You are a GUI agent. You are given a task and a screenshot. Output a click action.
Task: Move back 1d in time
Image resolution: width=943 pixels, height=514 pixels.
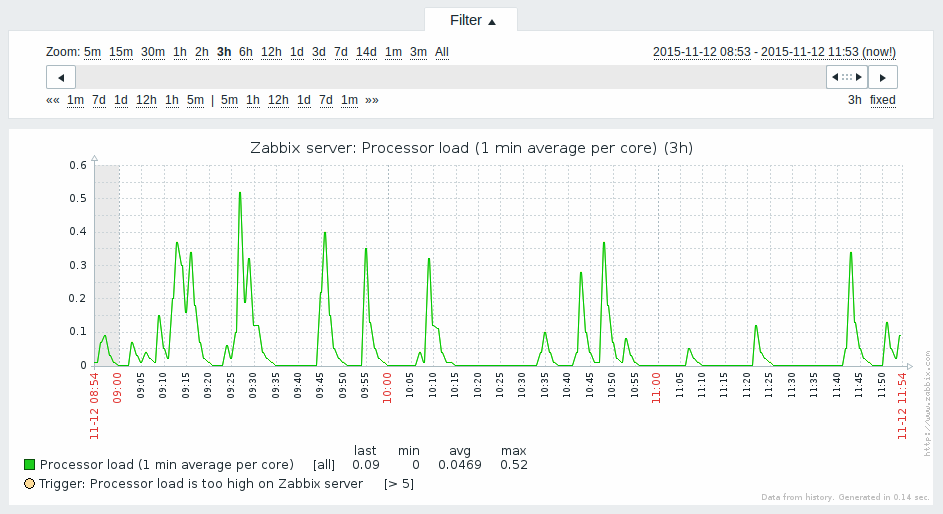[121, 100]
